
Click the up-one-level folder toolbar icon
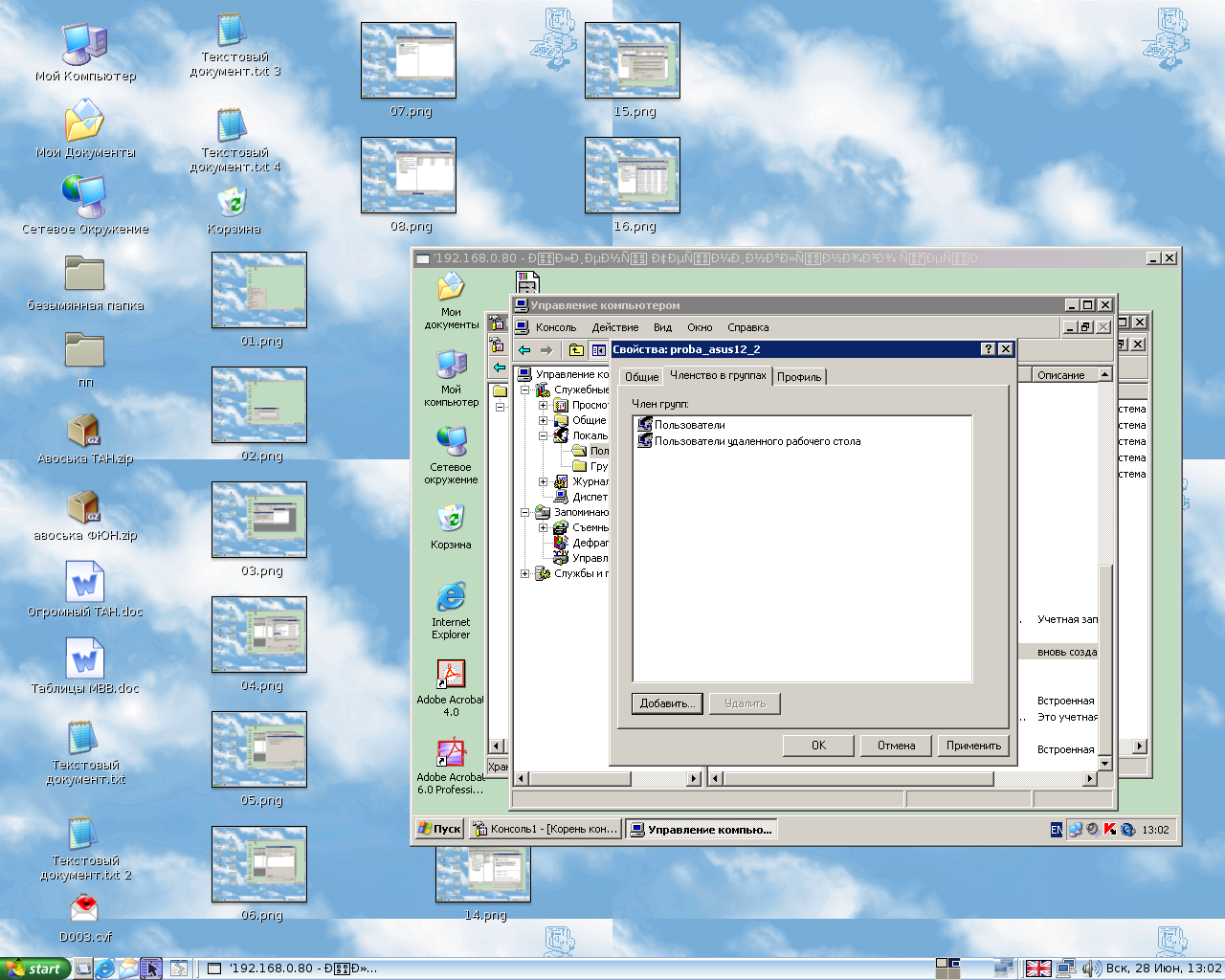point(575,350)
